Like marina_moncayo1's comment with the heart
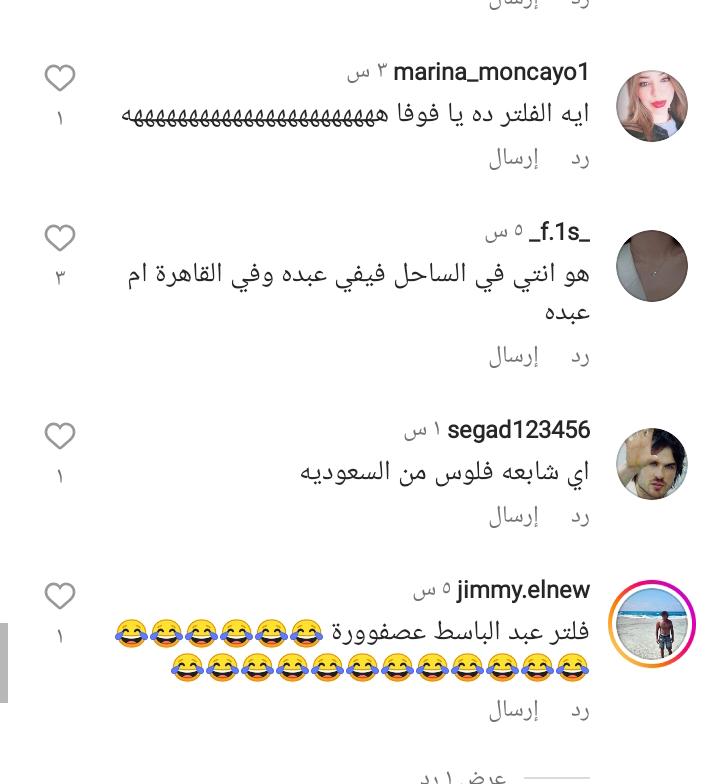The width and height of the screenshot is (720, 784). 60,78
